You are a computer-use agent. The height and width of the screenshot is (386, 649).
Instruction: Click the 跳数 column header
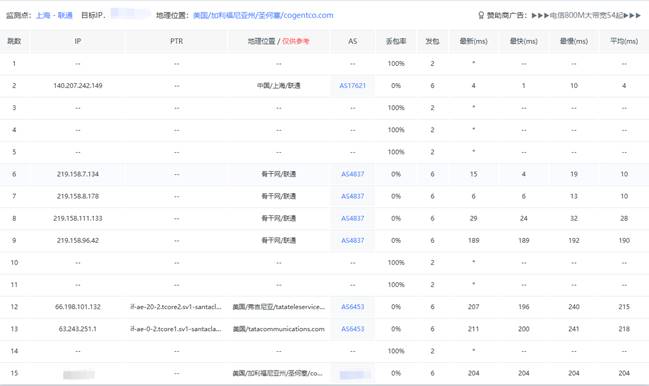click(x=14, y=41)
